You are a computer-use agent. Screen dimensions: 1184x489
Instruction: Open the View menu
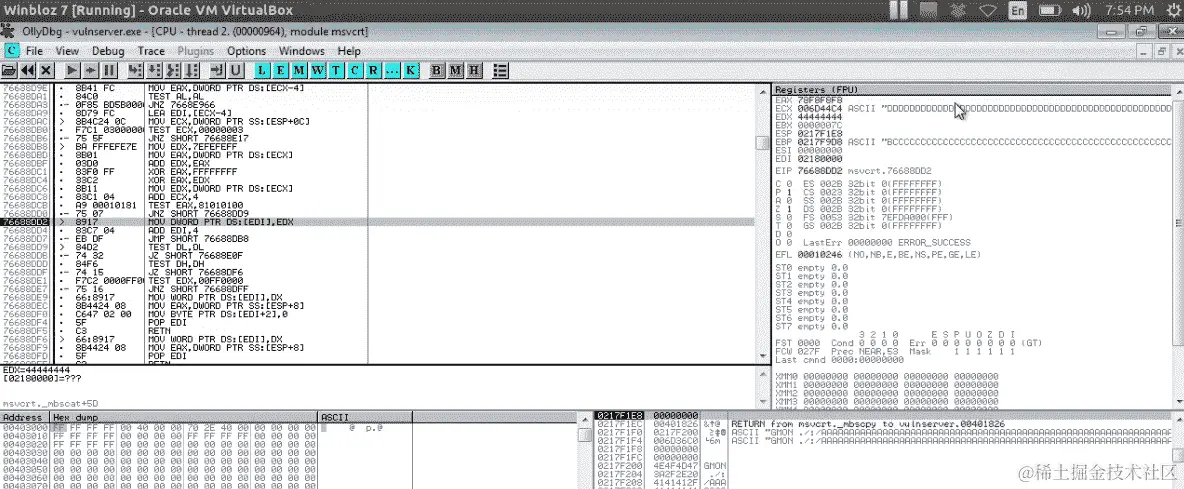[67, 51]
